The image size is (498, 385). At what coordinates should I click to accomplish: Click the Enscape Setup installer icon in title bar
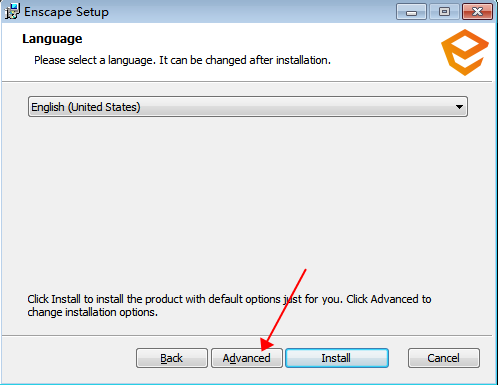coord(12,11)
